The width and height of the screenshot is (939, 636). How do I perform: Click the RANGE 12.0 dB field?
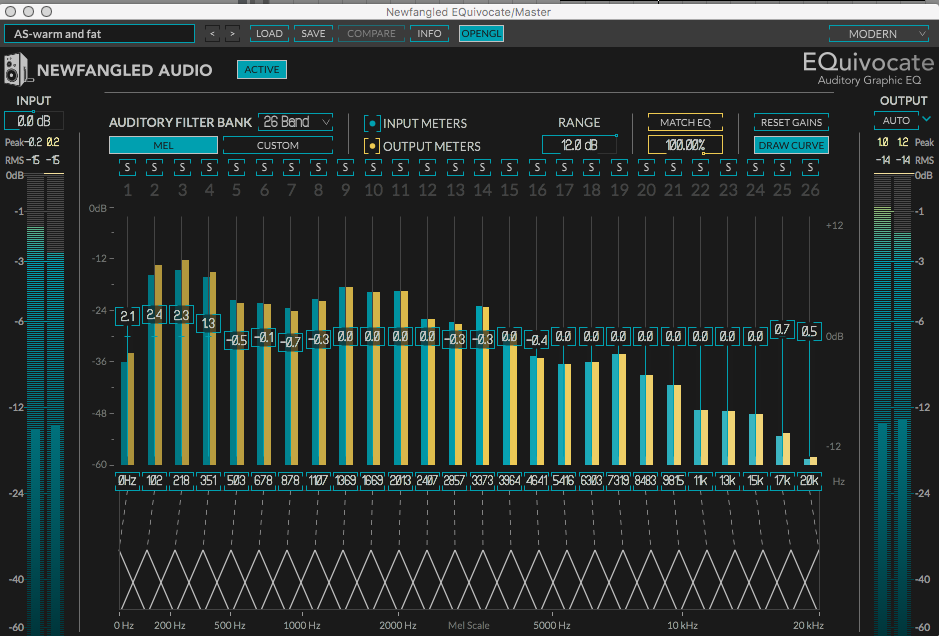point(579,145)
